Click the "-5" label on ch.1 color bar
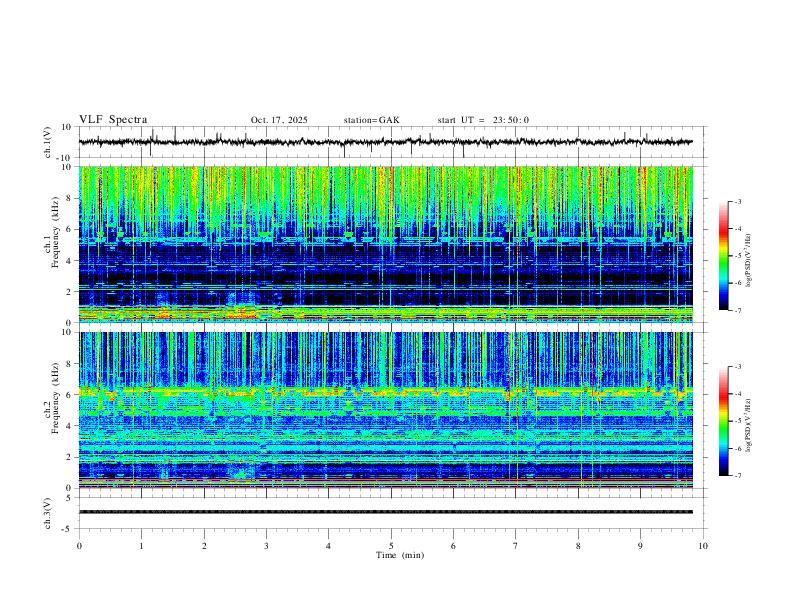 pos(737,256)
